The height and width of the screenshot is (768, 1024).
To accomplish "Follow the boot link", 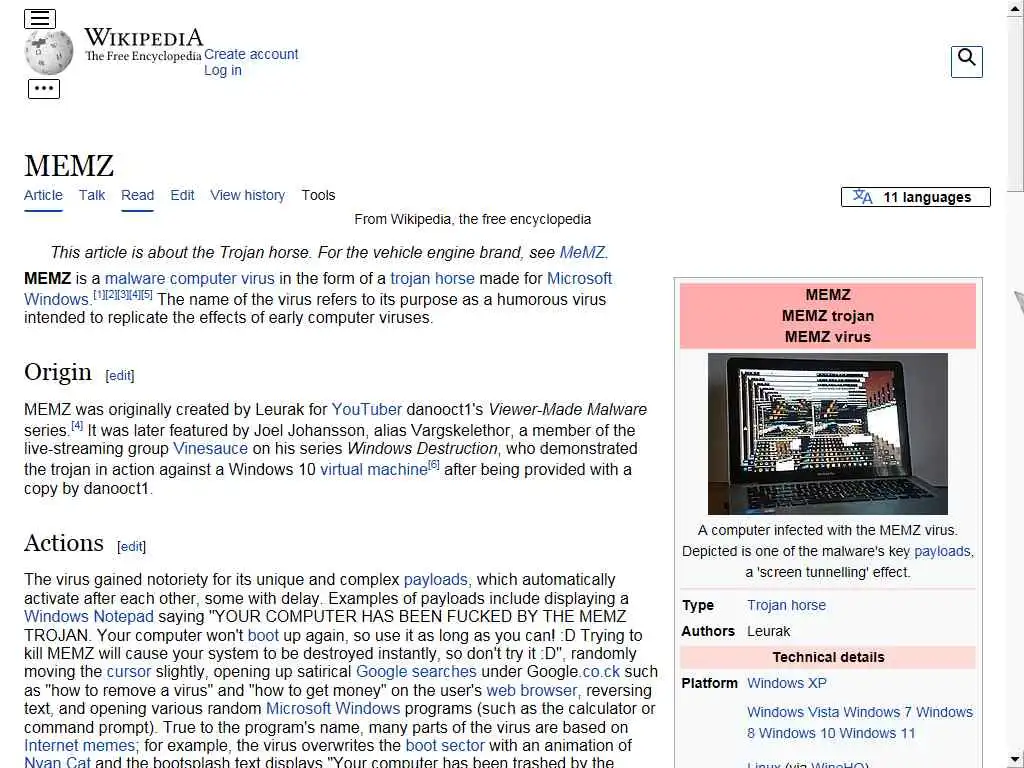I will coord(263,635).
